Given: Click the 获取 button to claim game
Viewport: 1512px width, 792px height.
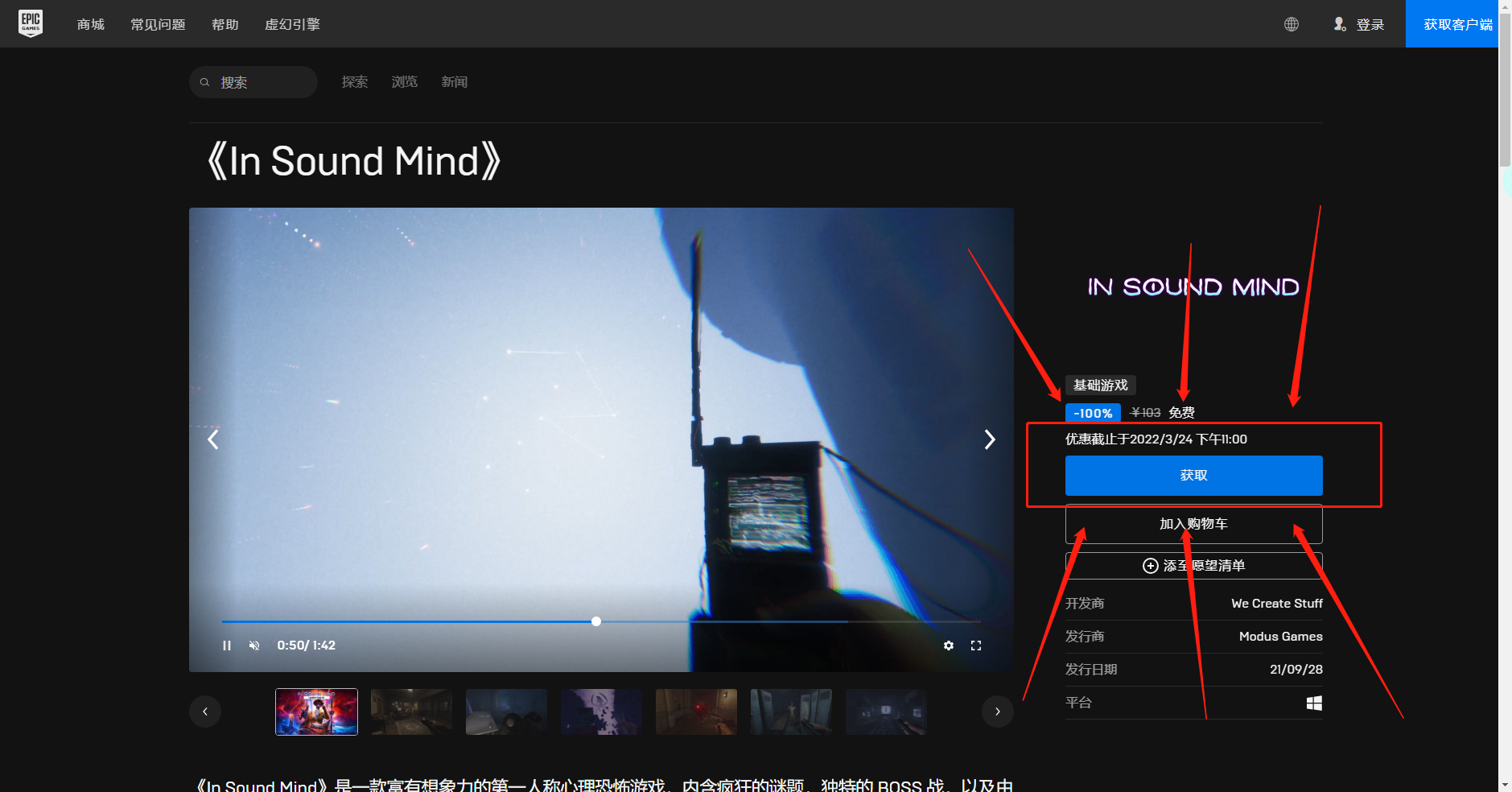Looking at the screenshot, I should coord(1193,475).
